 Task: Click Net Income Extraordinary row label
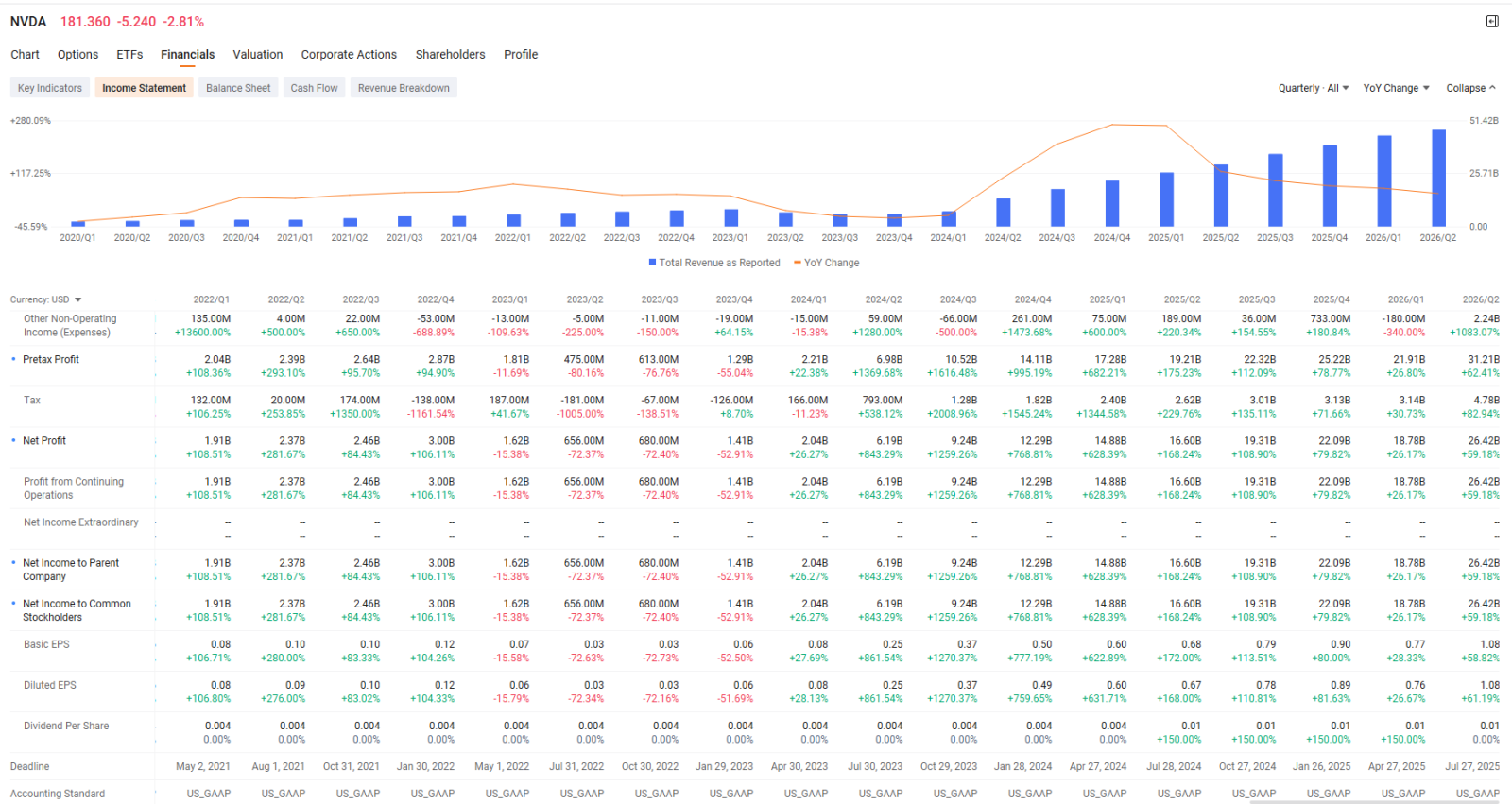[x=81, y=522]
